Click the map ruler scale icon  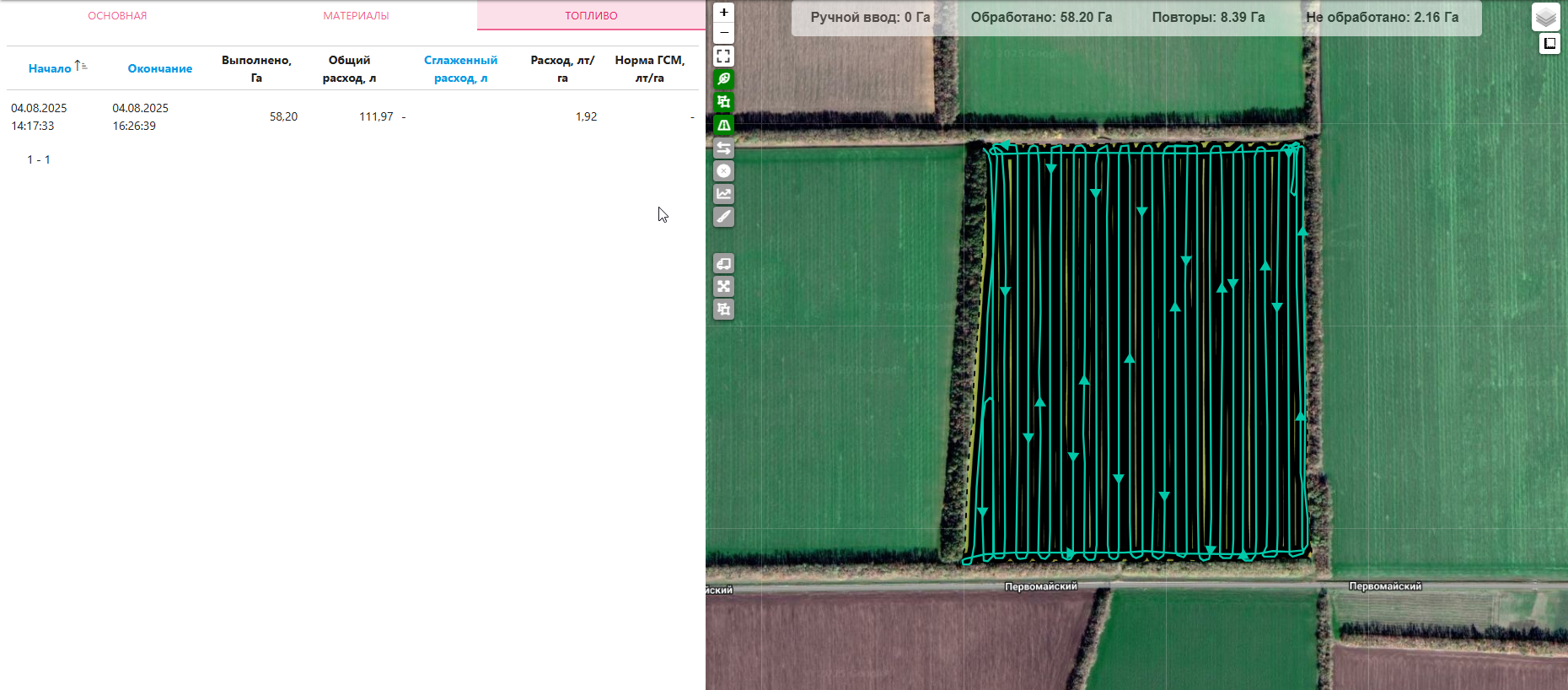(x=1549, y=44)
